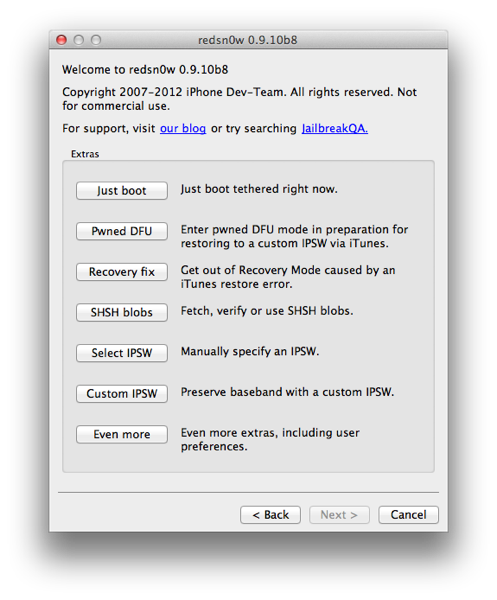Screen dimensions: 497x600
Task: Choose Select IPSW button
Action: point(122,353)
